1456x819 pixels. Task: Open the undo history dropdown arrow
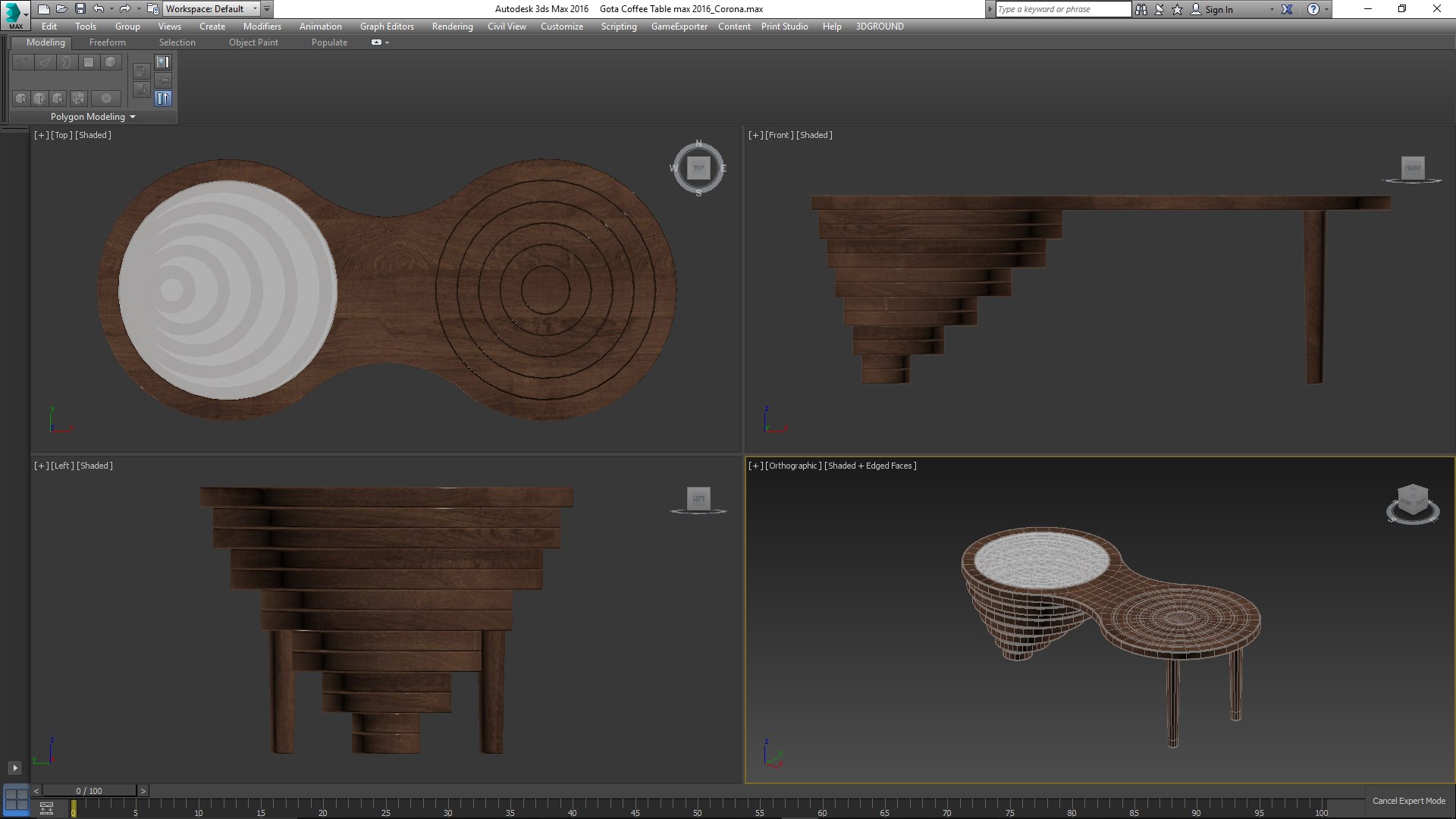pyautogui.click(x=111, y=9)
